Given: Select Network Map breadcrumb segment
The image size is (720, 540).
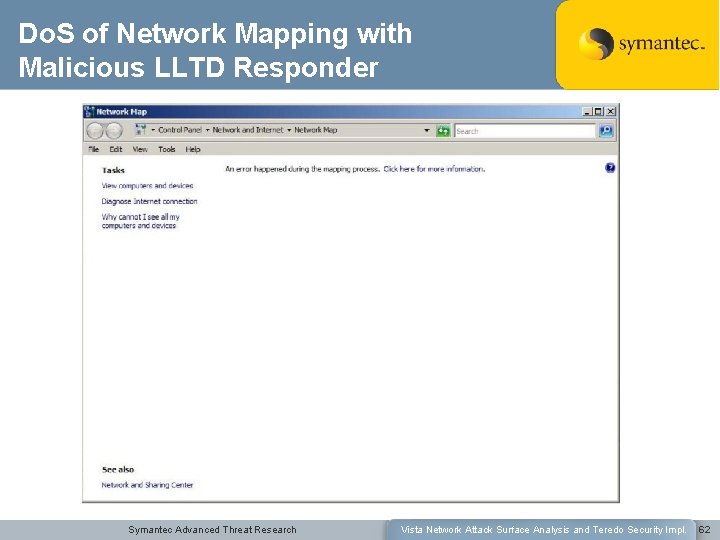Looking at the screenshot, I should tap(315, 130).
